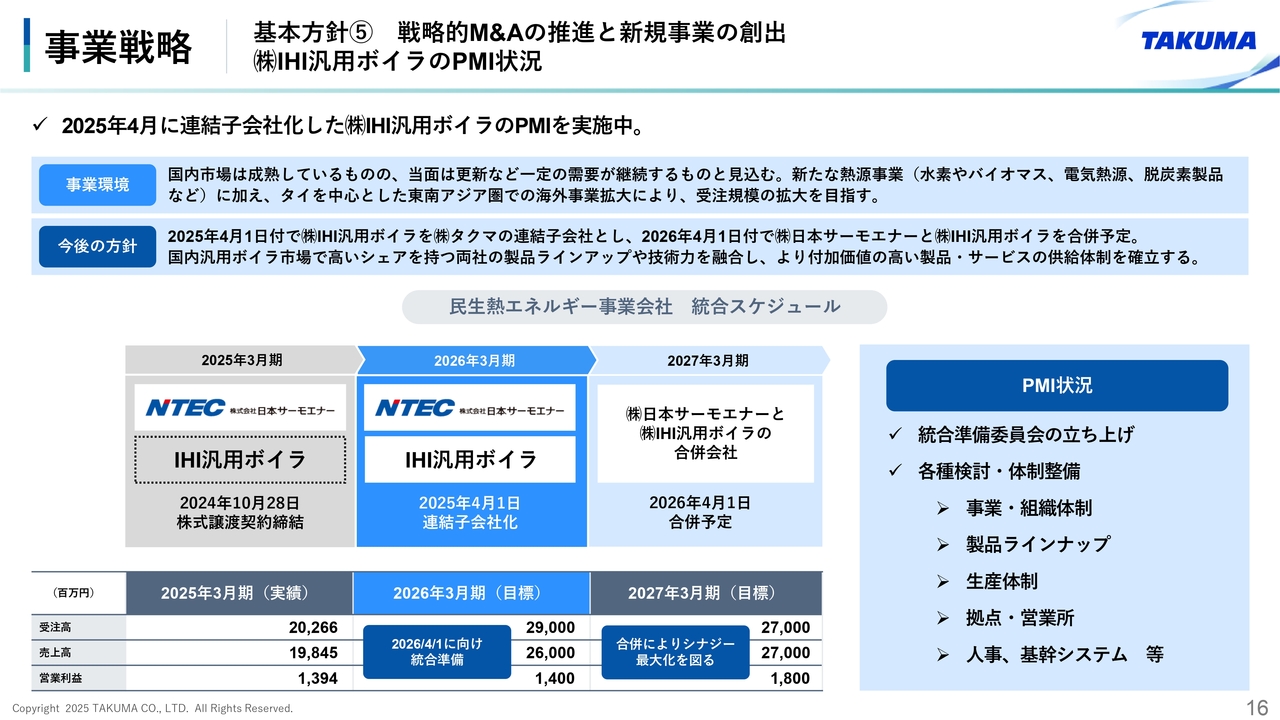The width and height of the screenshot is (1280, 720).
Task: Click the checkmark beside 統合準備委員会の立ち上げ
Action: tap(896, 435)
